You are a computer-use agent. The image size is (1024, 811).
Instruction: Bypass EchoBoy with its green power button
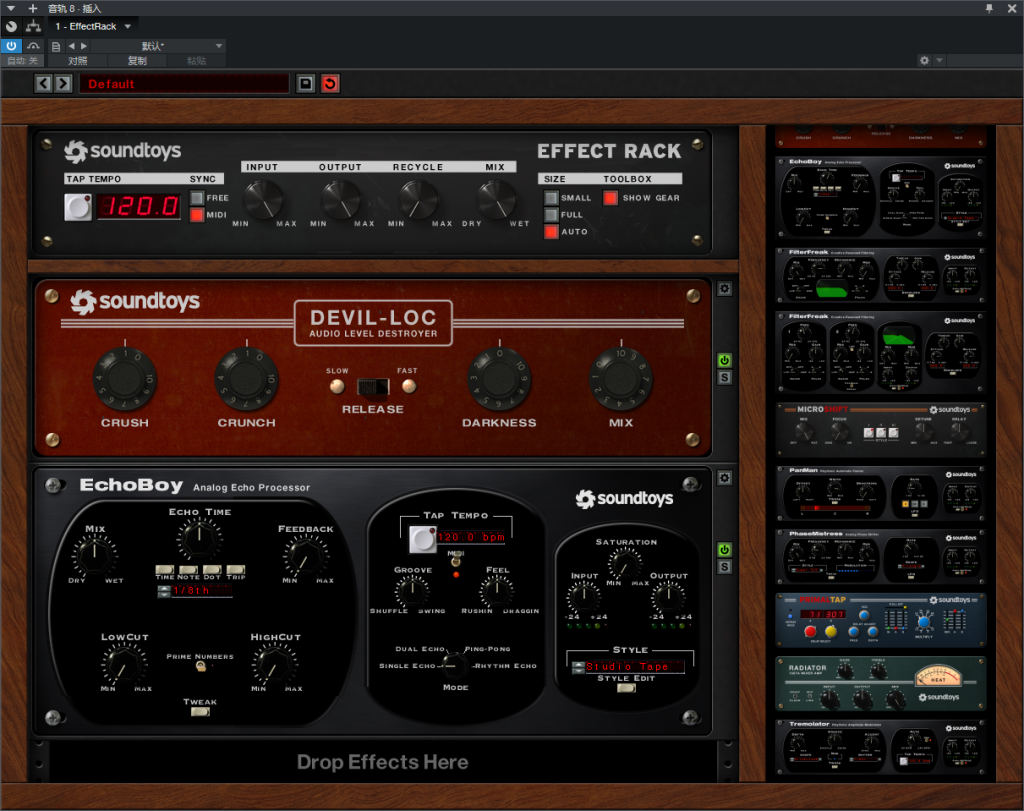[x=724, y=550]
